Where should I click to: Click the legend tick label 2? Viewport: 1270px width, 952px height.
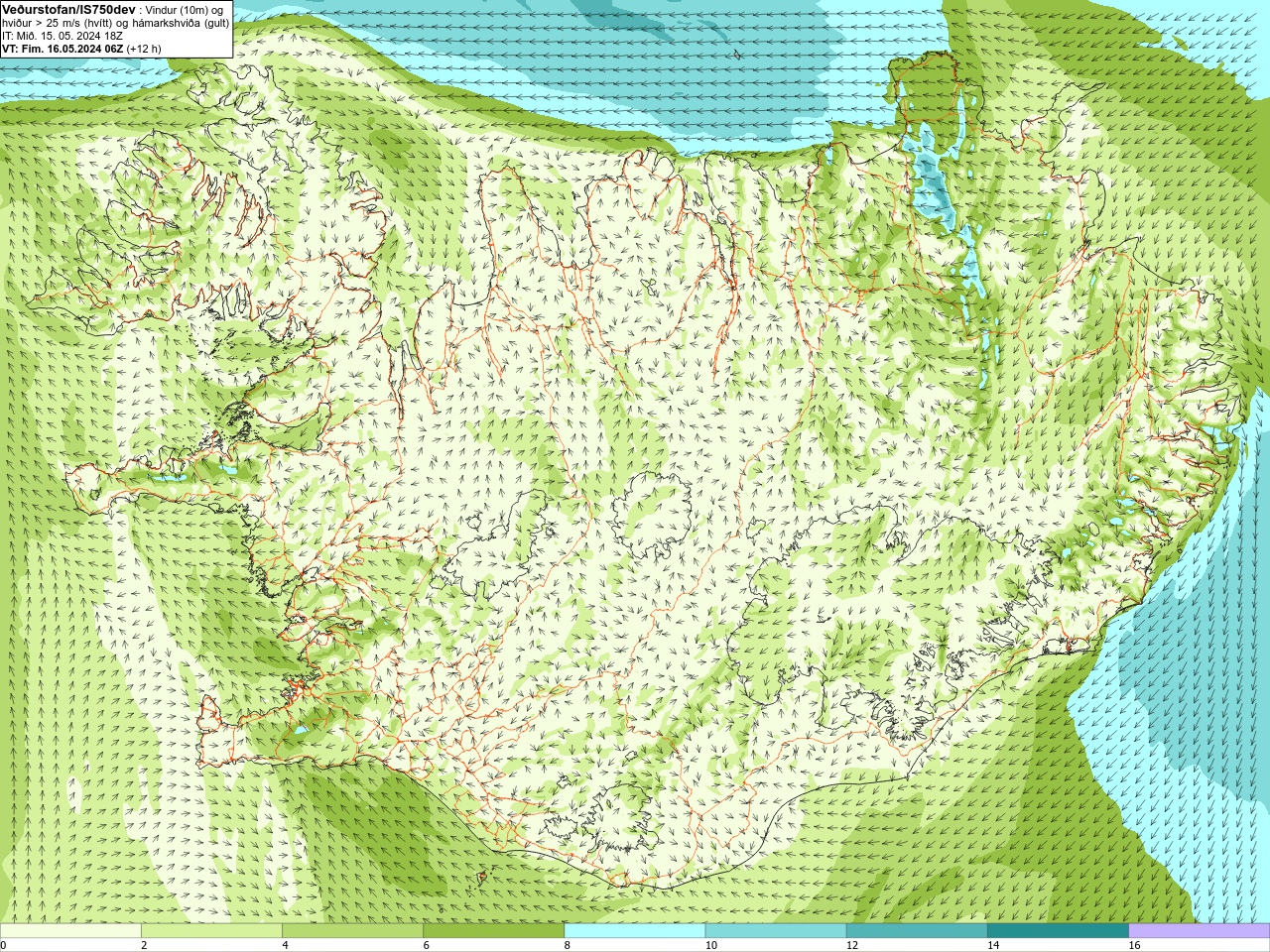tap(144, 945)
